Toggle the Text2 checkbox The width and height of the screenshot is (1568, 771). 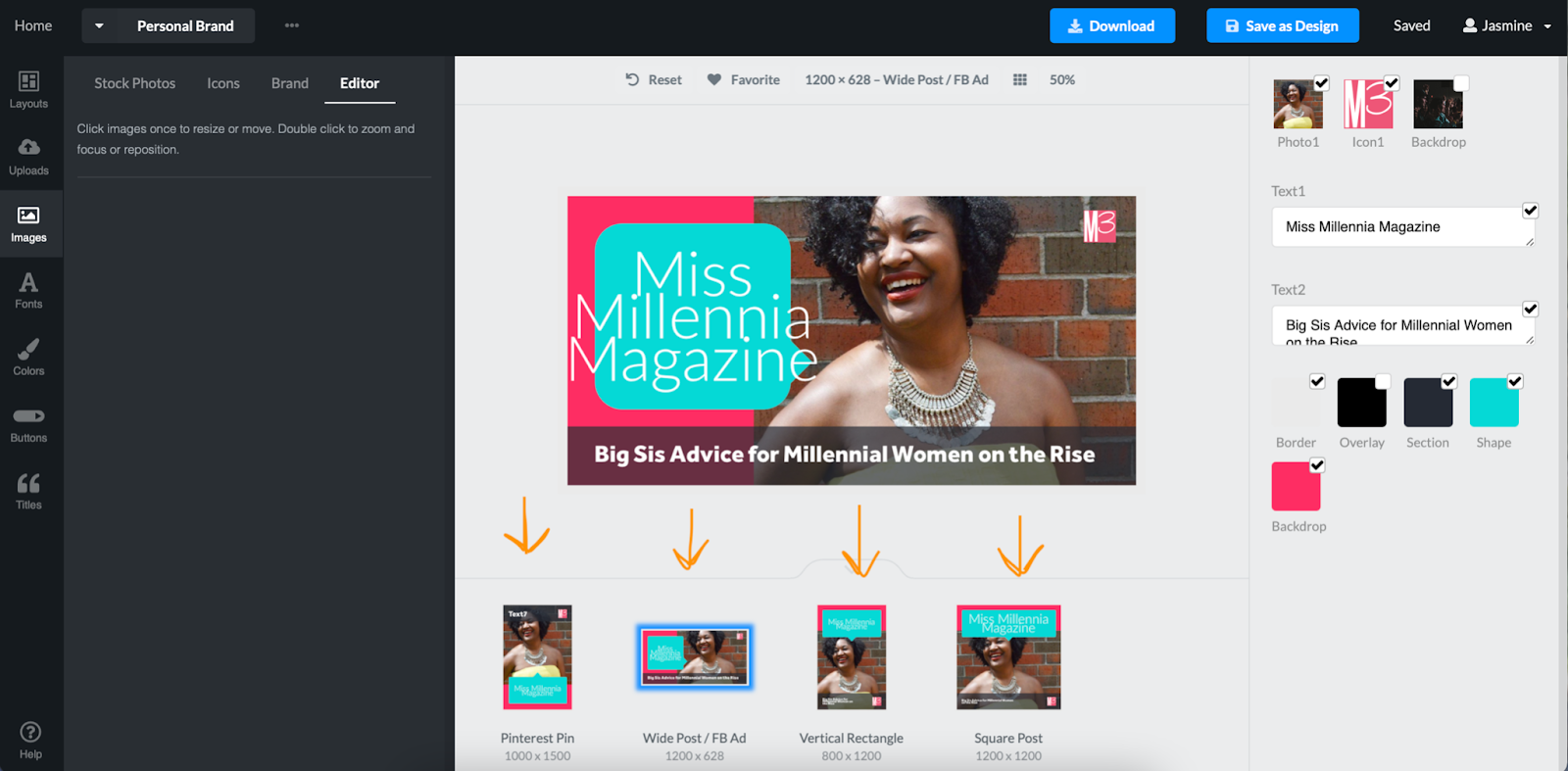[x=1531, y=310]
